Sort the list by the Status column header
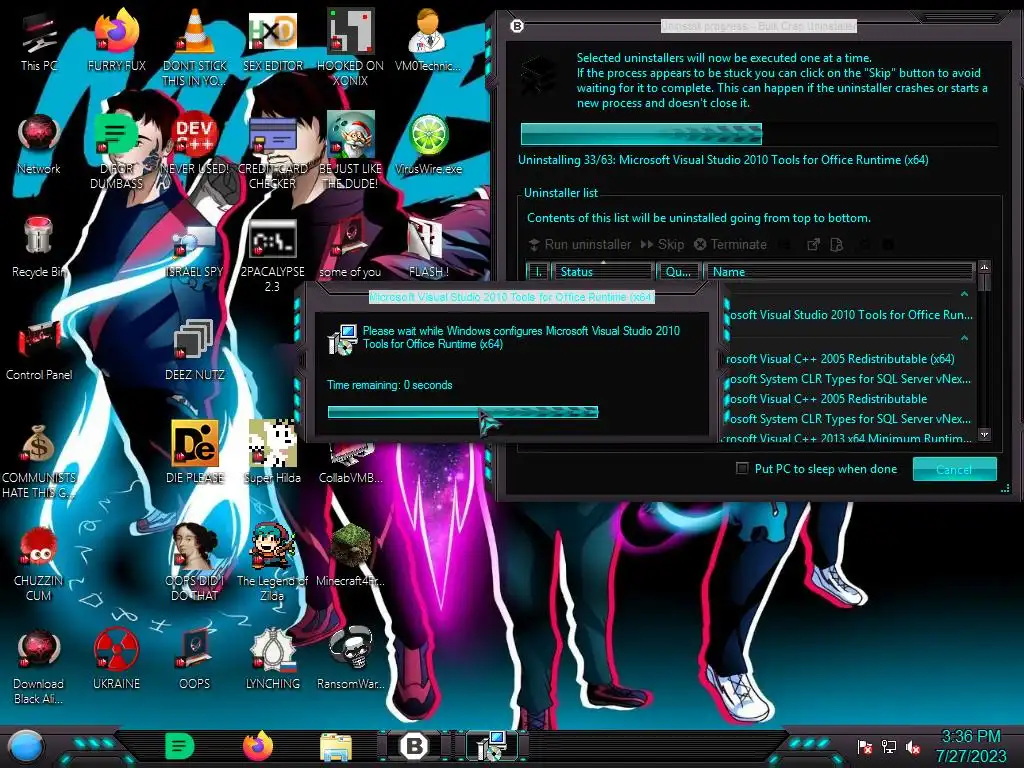Image resolution: width=1024 pixels, height=768 pixels. click(603, 272)
